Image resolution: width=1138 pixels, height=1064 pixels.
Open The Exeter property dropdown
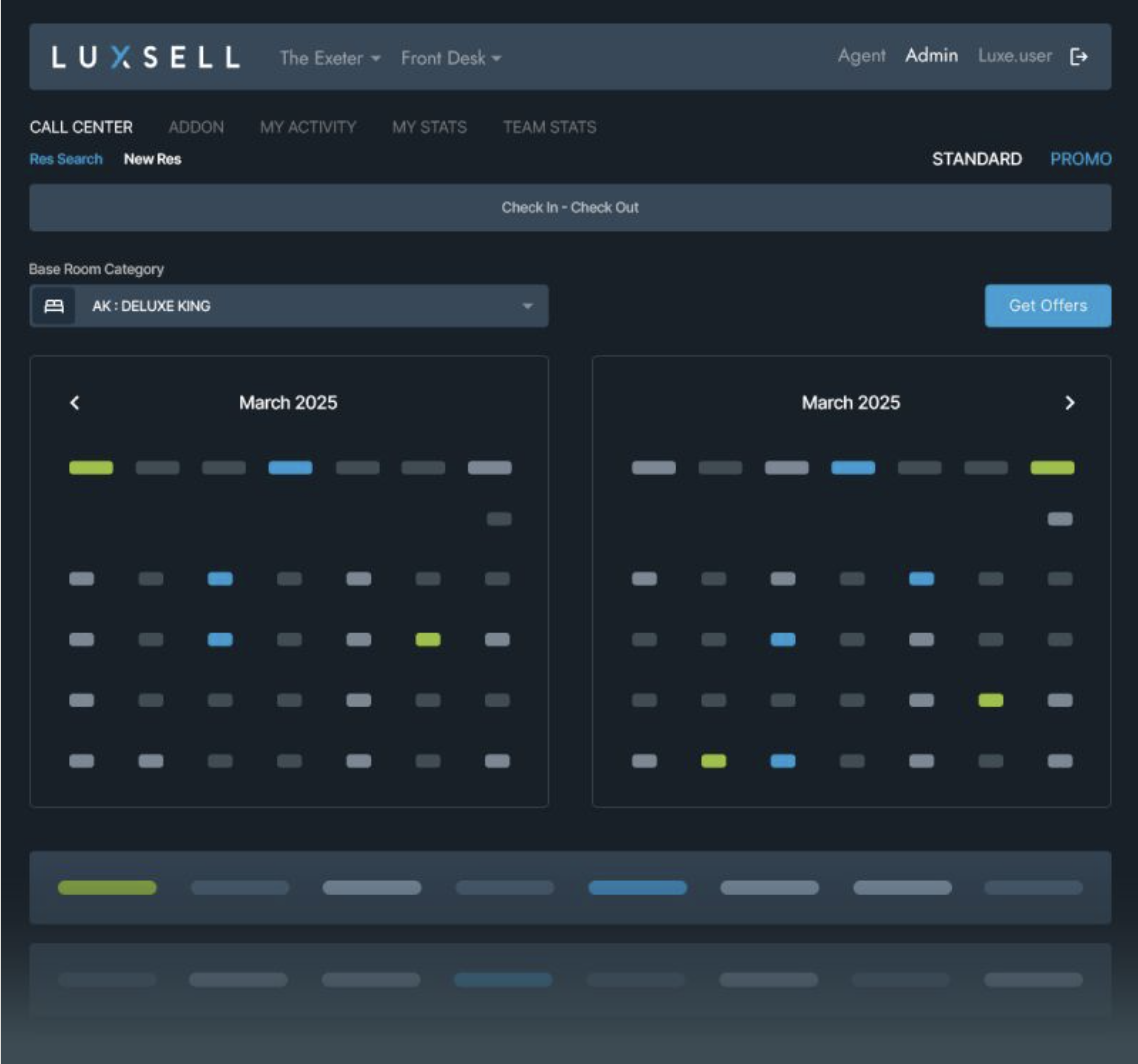coord(330,58)
